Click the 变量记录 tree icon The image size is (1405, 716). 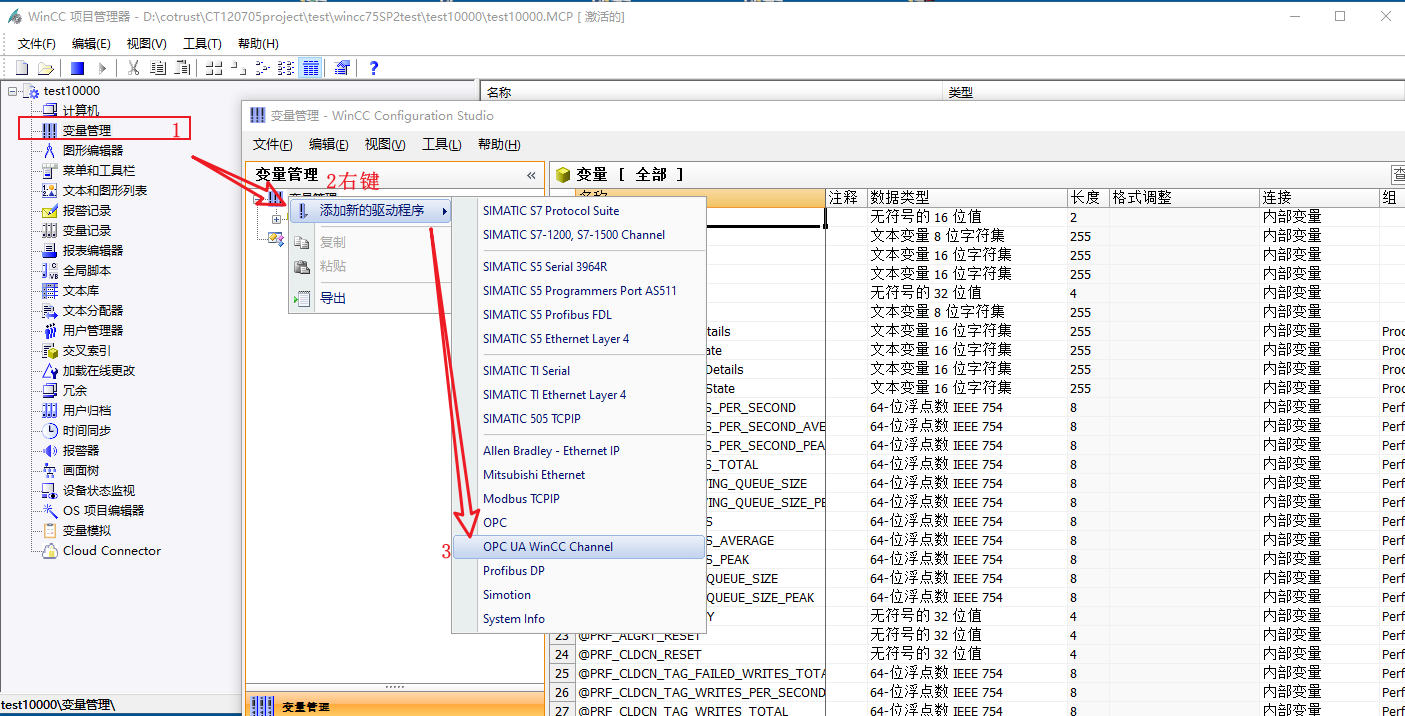click(50, 230)
